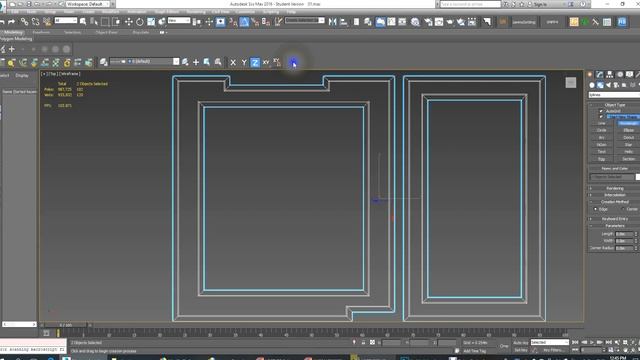
Task: Expand the Rendering rollout
Action: 614,188
